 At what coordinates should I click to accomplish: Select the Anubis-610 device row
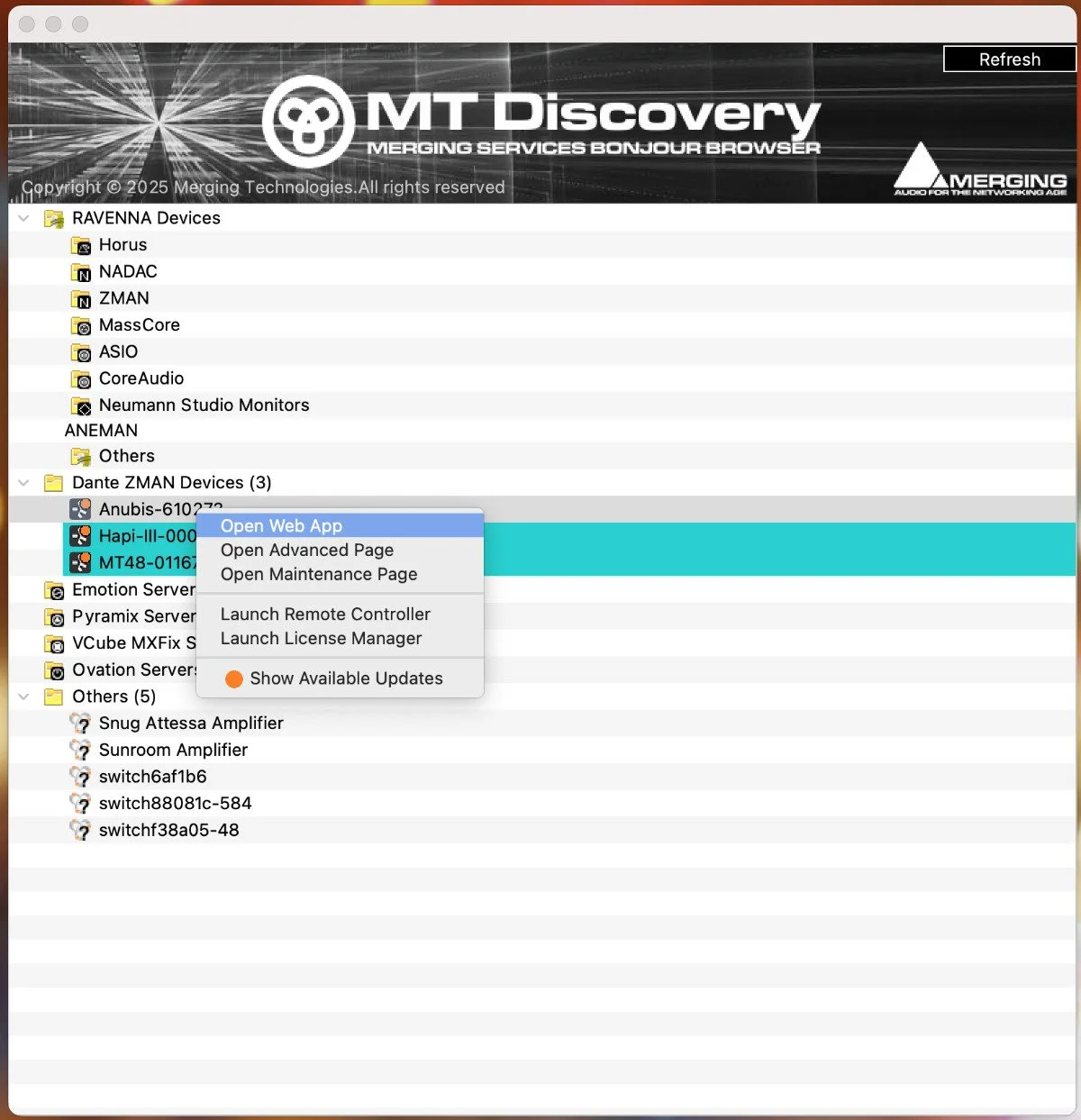542,509
